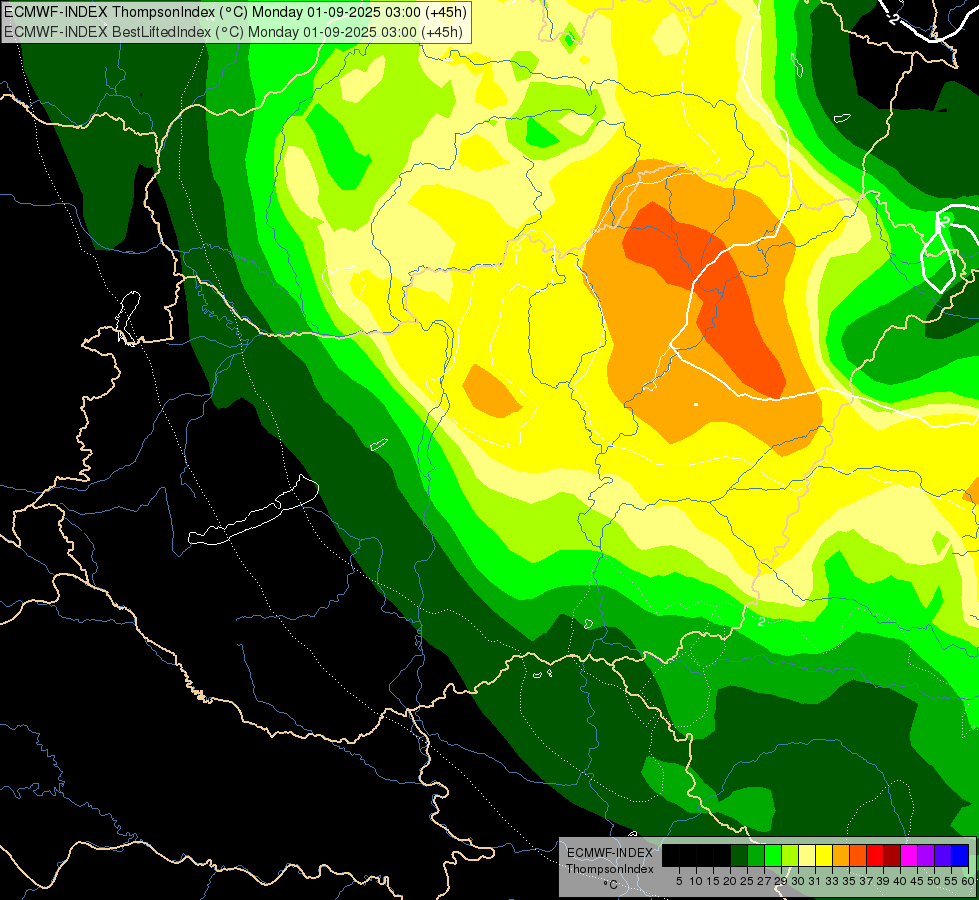Image resolution: width=979 pixels, height=900 pixels.
Task: Click the medium green 25–27 legend swatch
Action: [756, 855]
